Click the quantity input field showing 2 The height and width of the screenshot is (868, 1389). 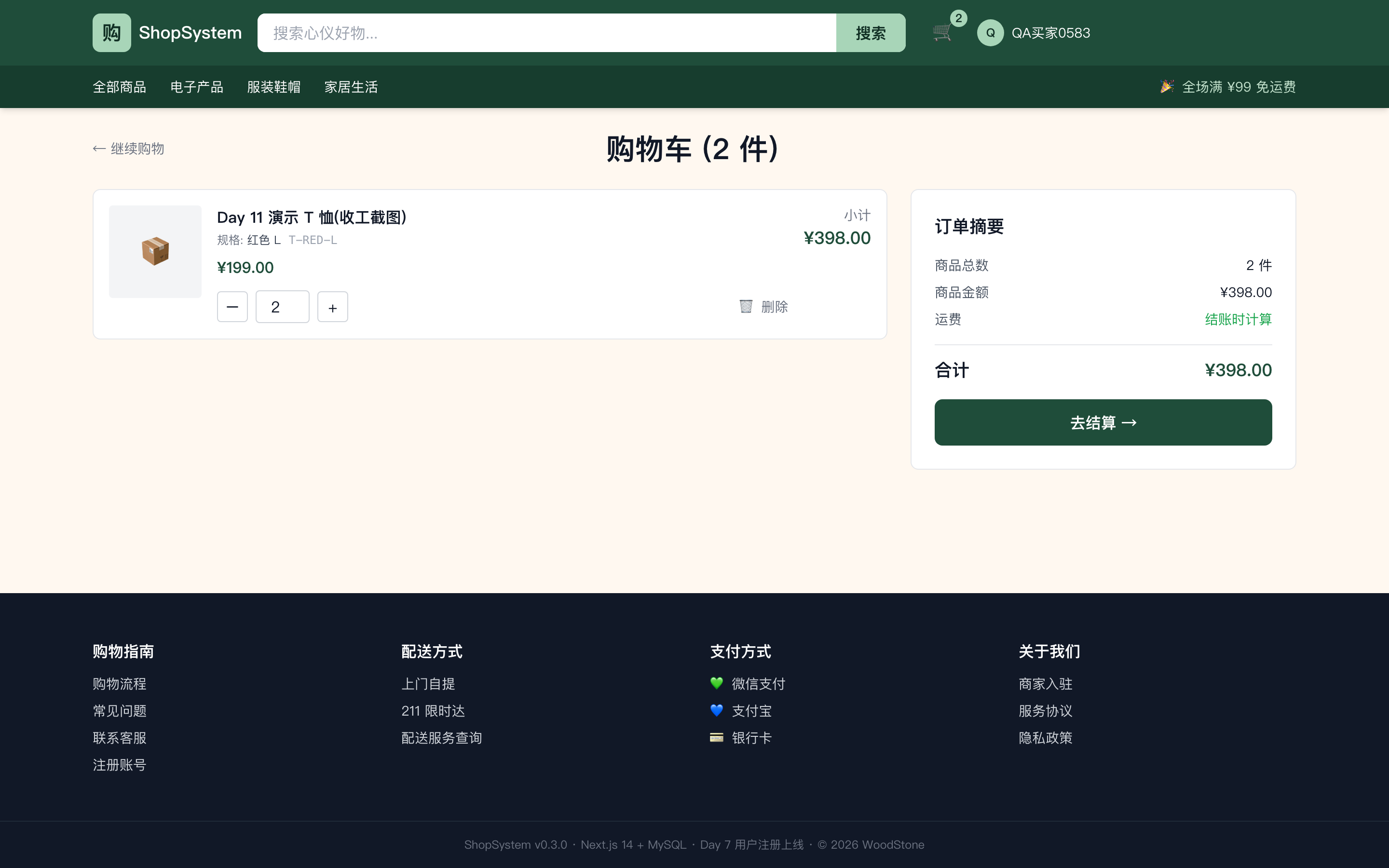283,307
